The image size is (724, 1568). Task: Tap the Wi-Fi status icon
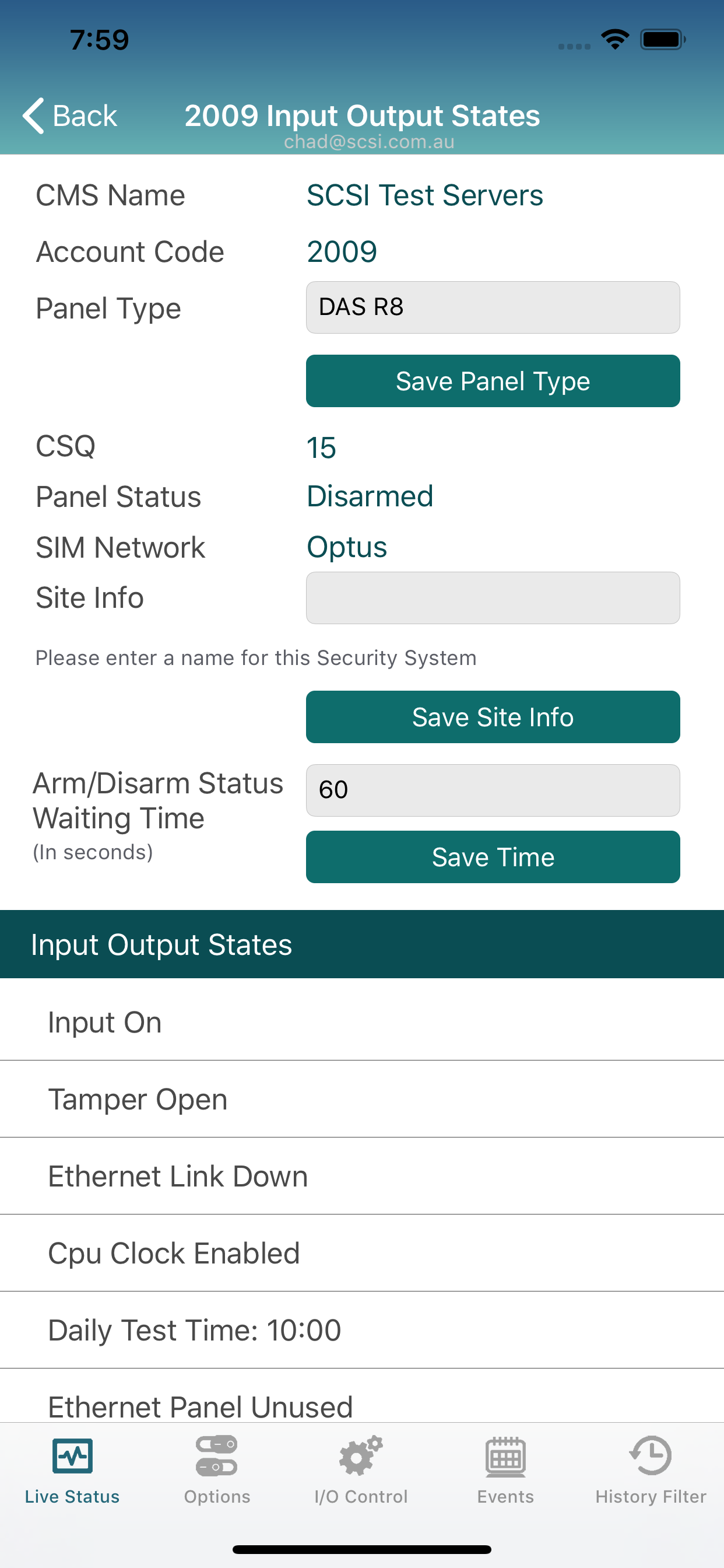pyautogui.click(x=615, y=40)
